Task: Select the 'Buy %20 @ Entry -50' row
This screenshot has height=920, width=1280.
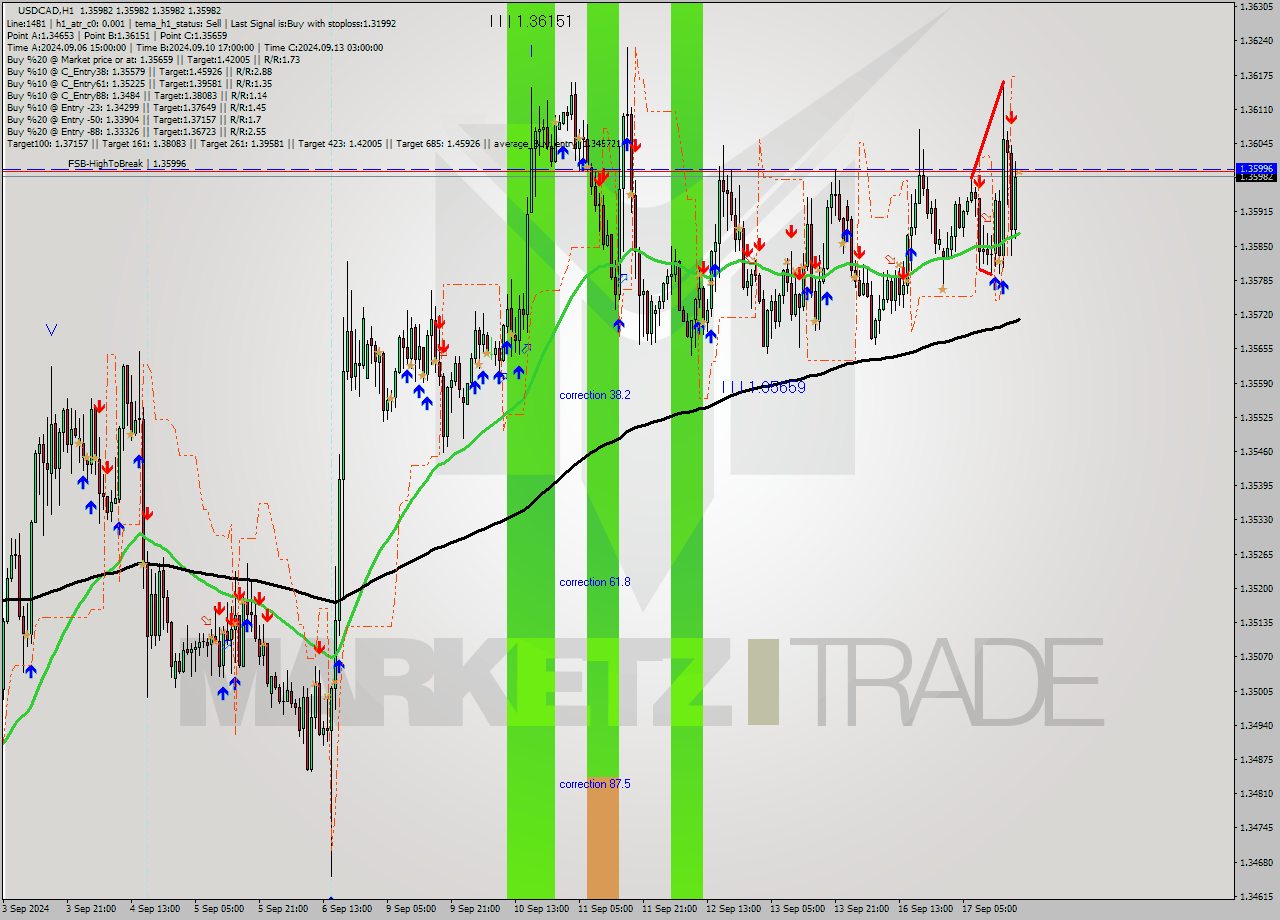Action: [133, 119]
